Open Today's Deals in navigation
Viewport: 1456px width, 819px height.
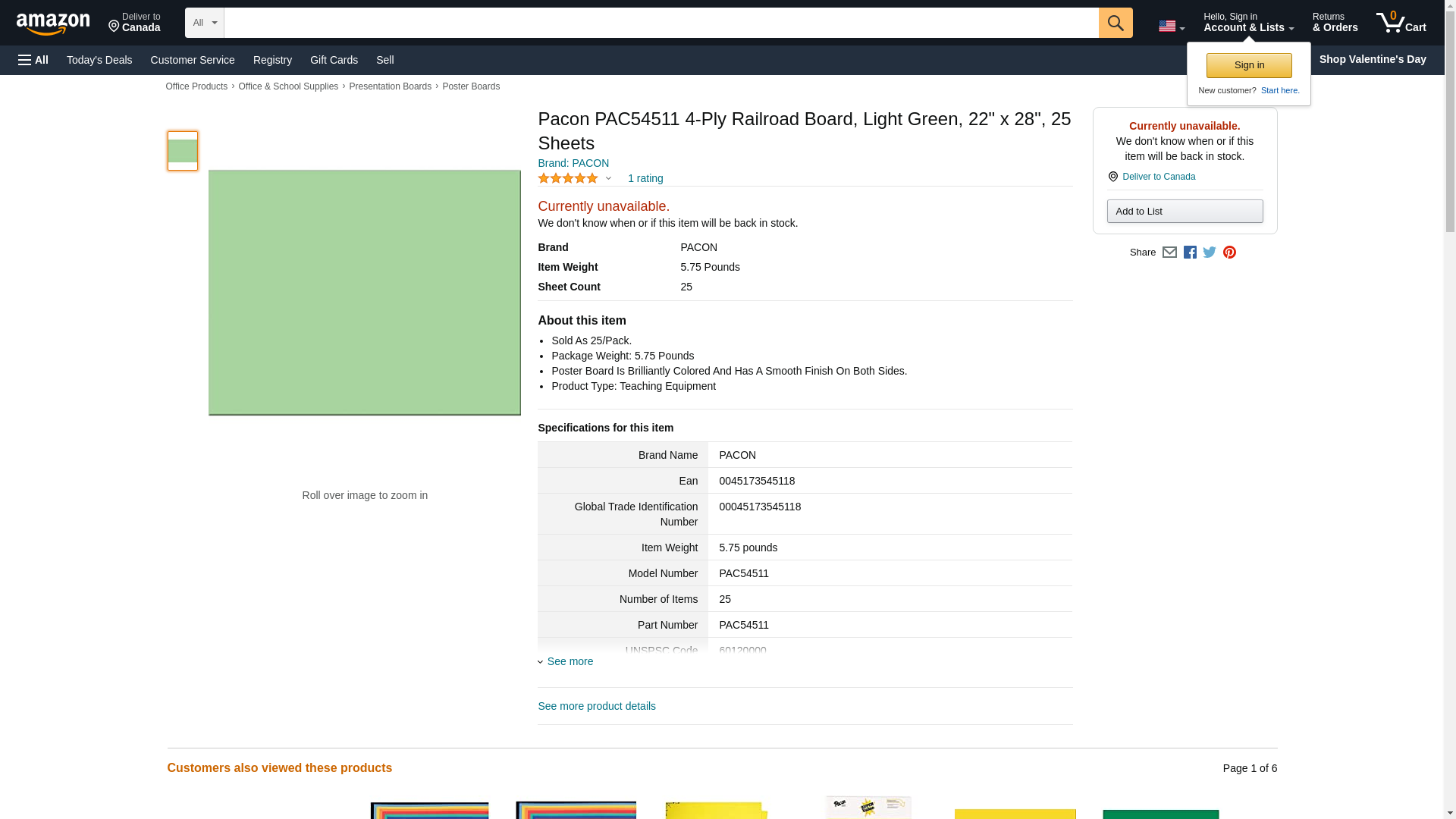click(x=99, y=60)
